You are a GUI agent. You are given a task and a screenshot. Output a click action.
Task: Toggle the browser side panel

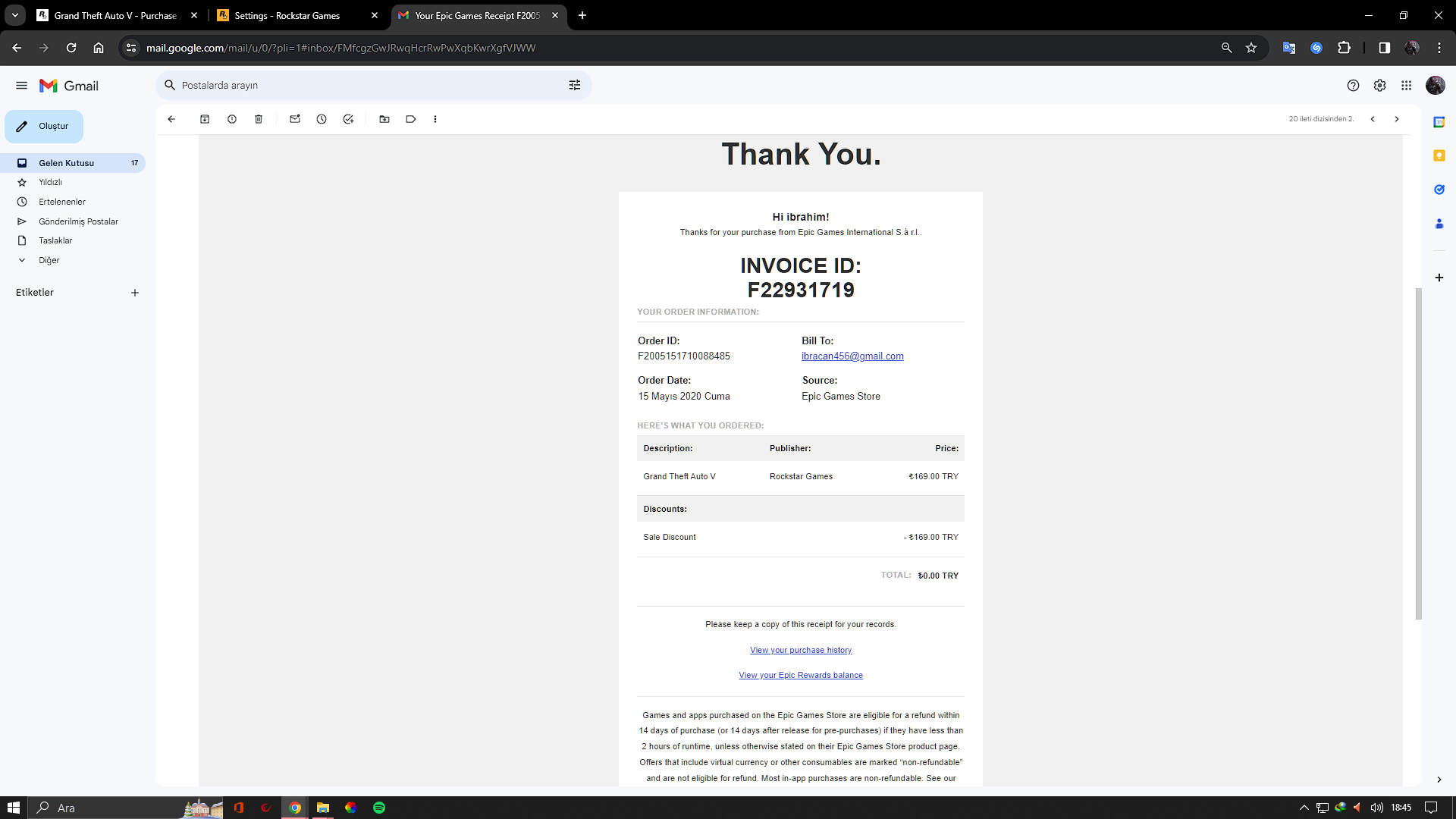[x=1384, y=48]
